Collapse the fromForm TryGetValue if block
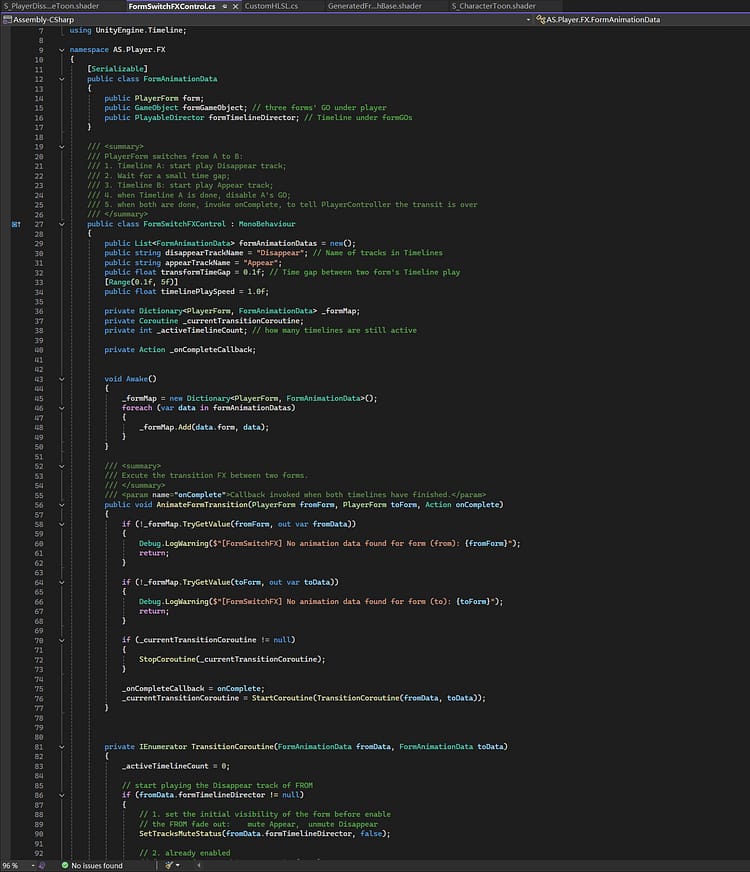 click(62, 524)
